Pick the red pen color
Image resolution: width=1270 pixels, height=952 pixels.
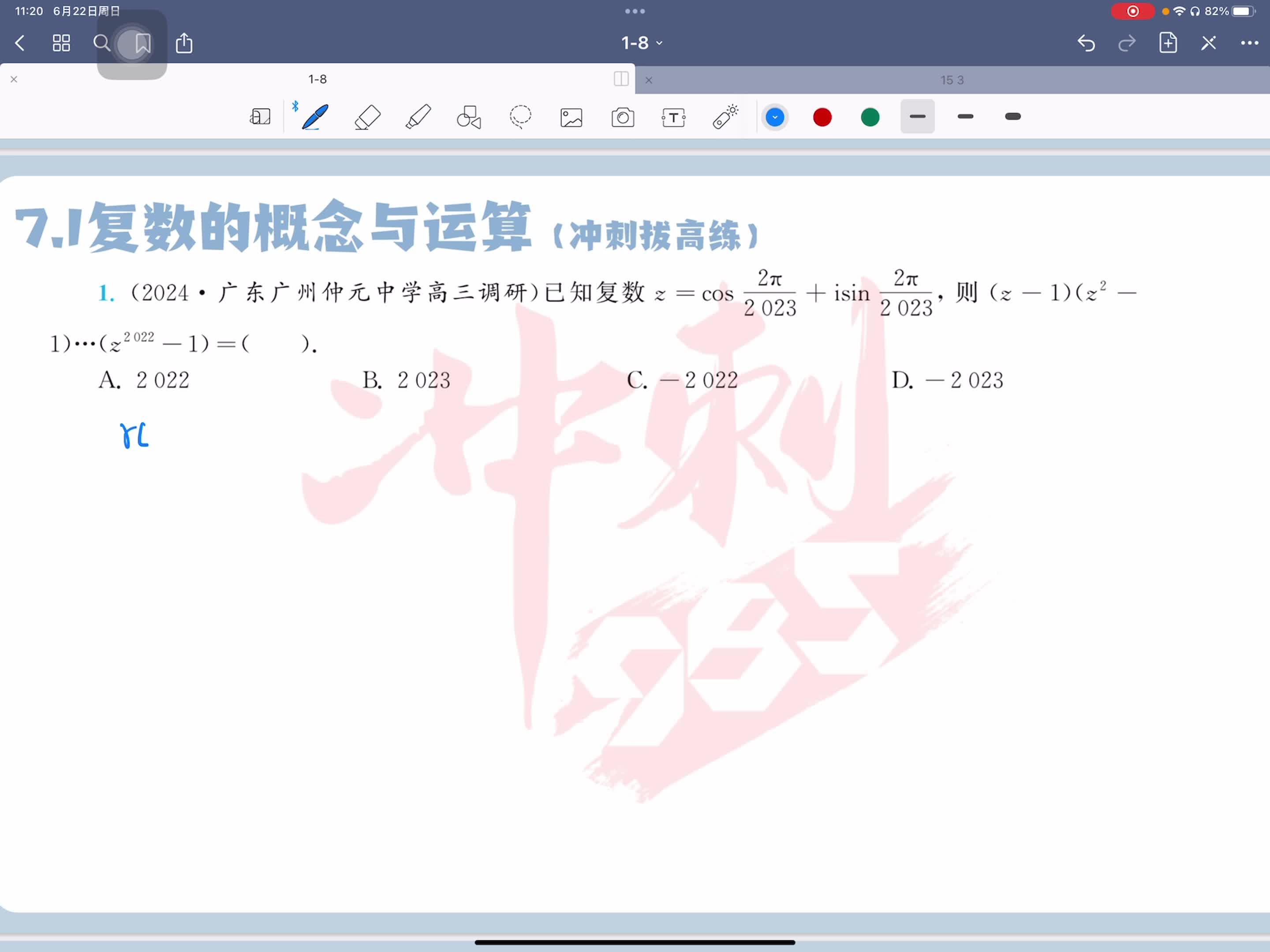(x=822, y=117)
